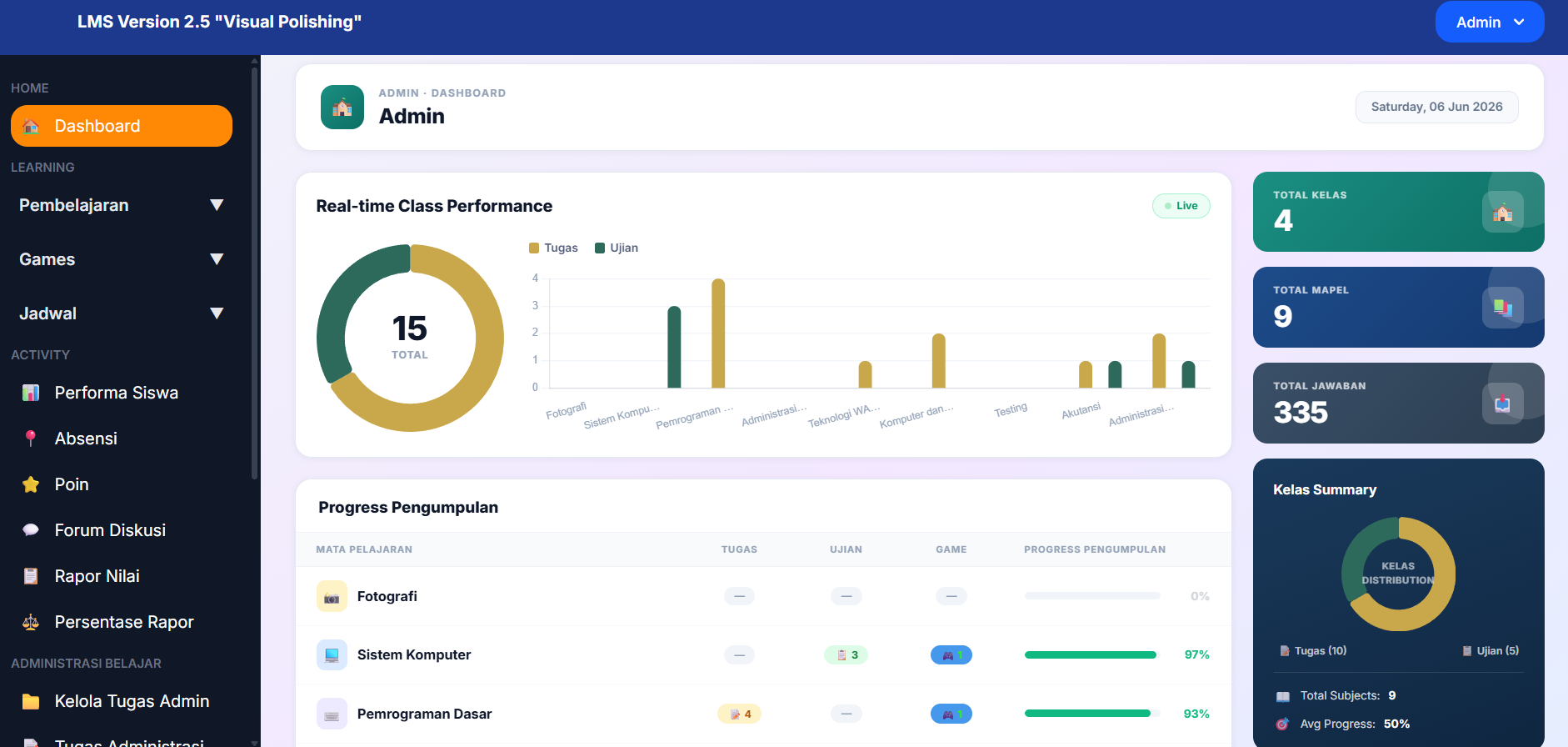Viewport: 1568px width, 747px height.
Task: Click the Live status badge
Action: pos(1181,206)
